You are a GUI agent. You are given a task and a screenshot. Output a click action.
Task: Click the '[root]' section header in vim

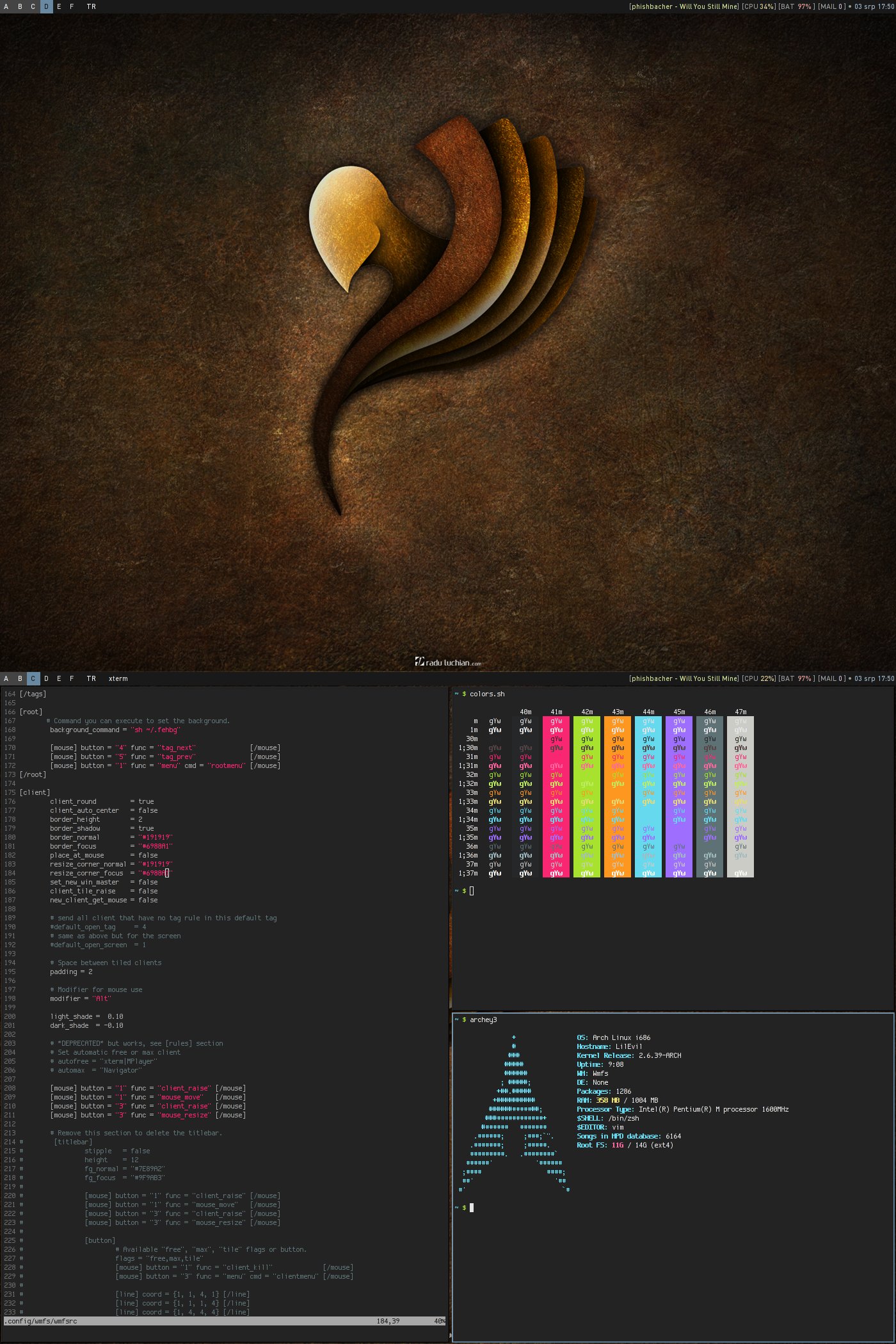(x=31, y=712)
